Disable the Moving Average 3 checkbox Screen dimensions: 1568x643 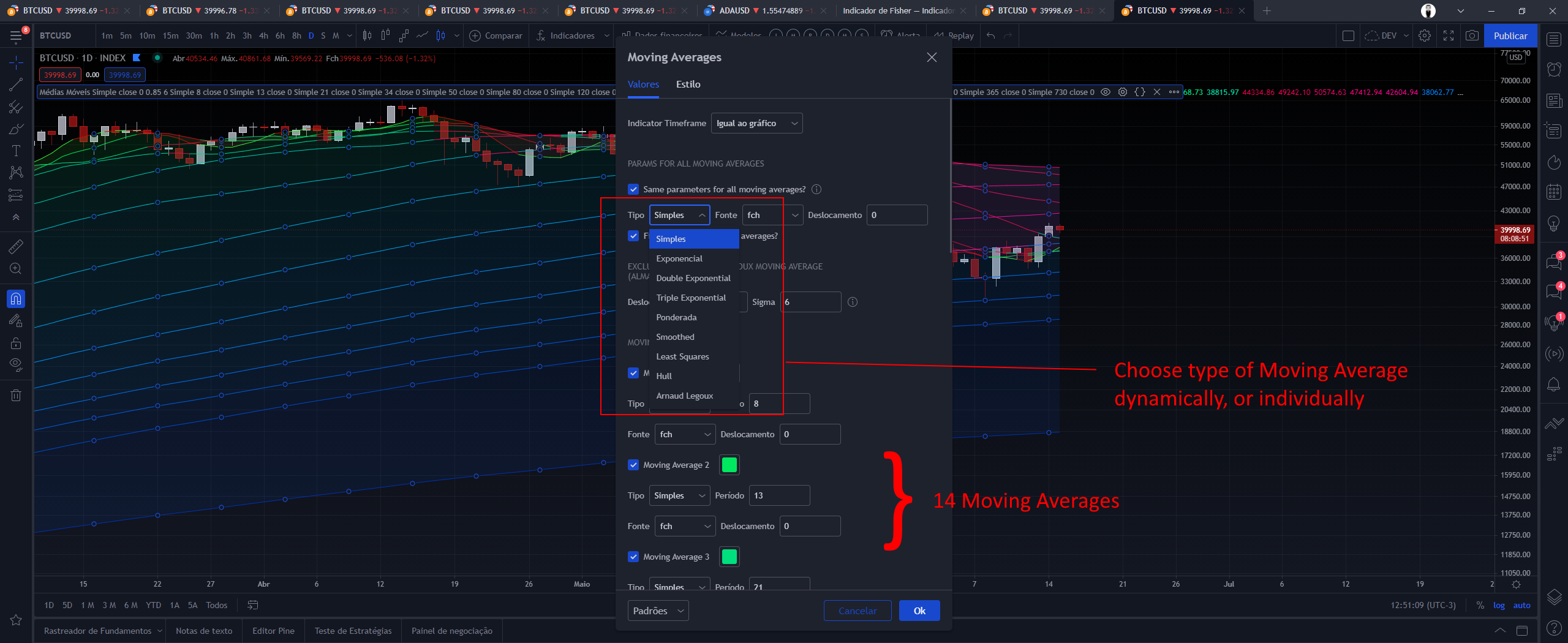point(633,557)
